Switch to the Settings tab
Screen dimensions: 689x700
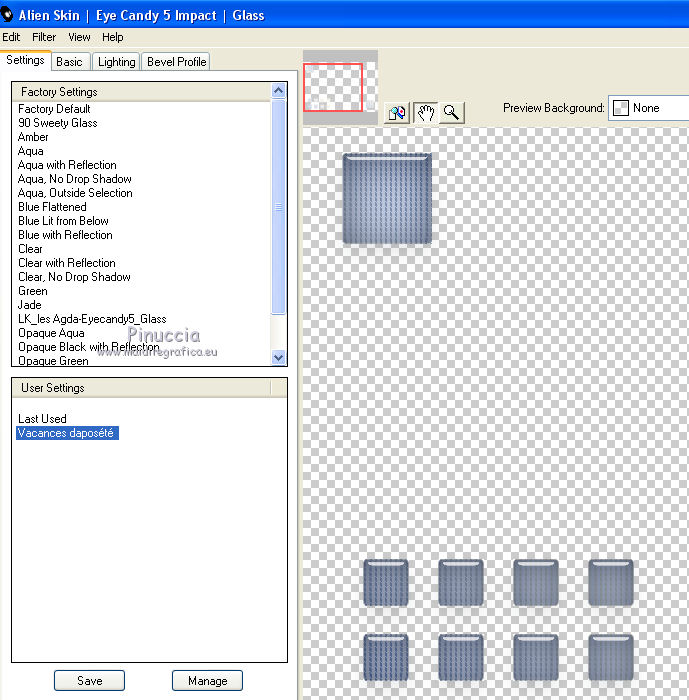[25, 60]
